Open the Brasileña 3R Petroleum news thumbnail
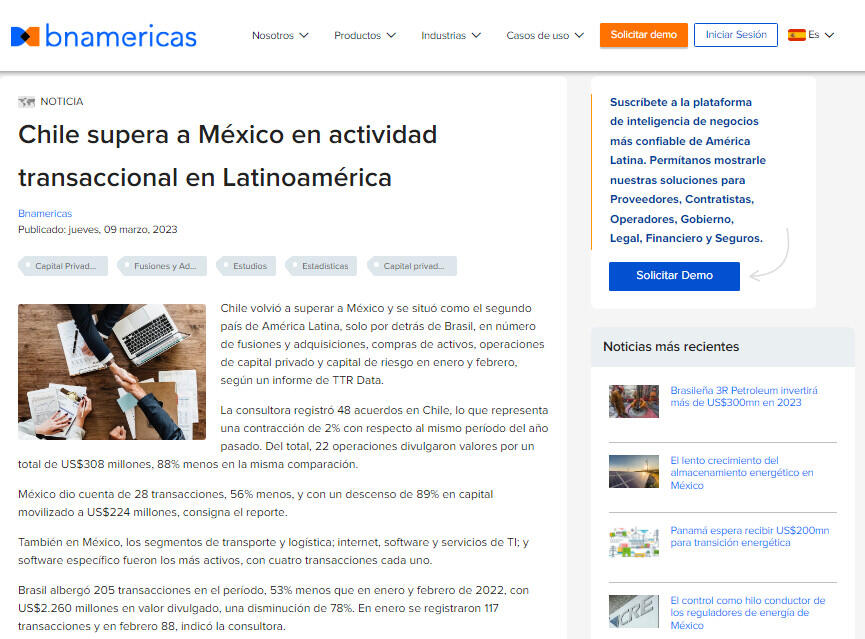 click(x=634, y=401)
